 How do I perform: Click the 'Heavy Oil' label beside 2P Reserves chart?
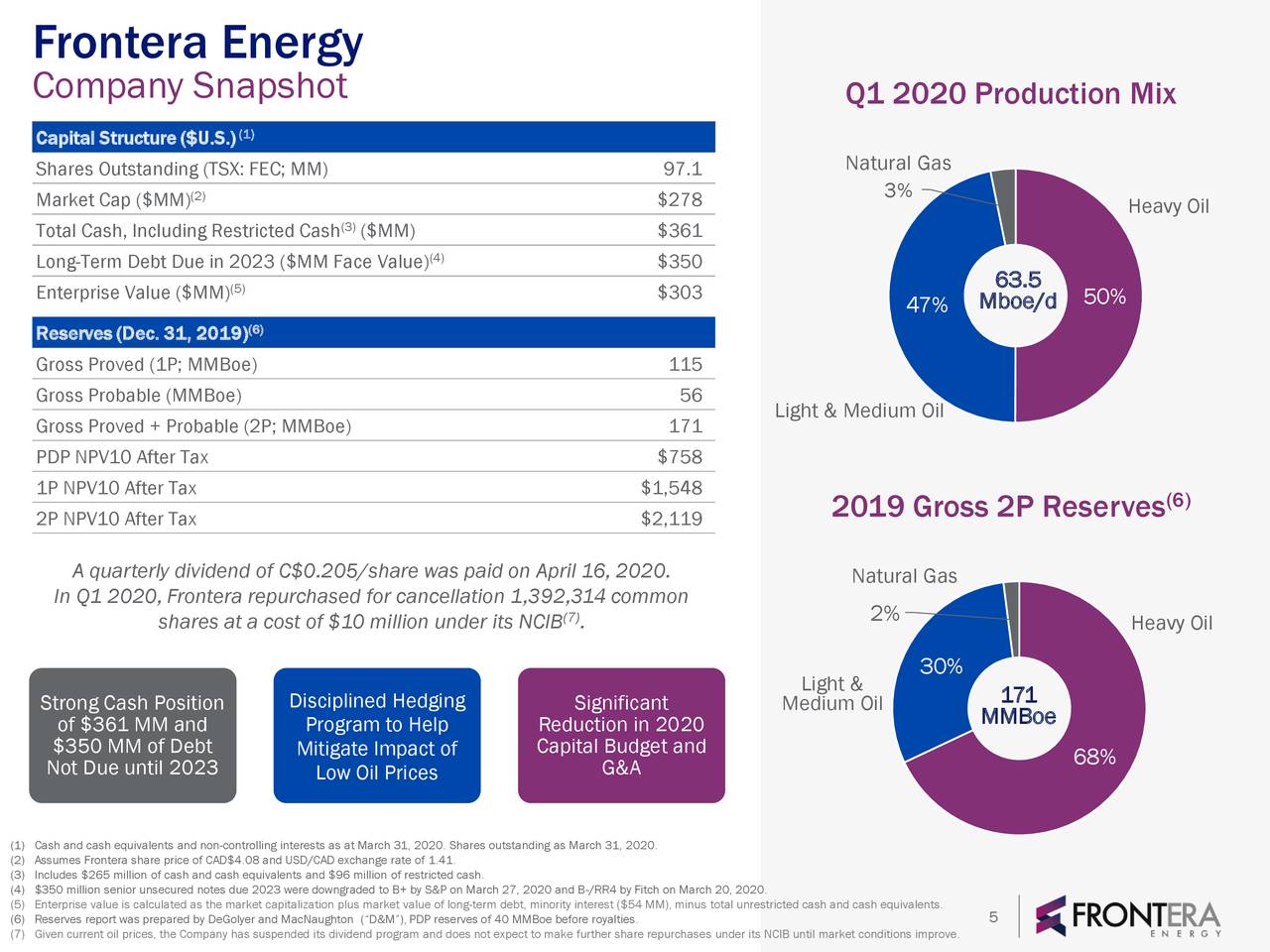point(1172,623)
